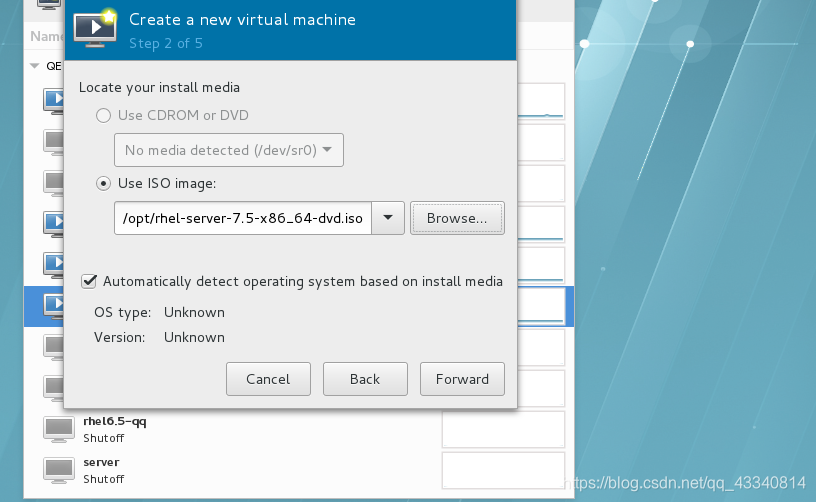Select the server virtual machine icon
Screen dimensions: 816x502
tap(58, 471)
